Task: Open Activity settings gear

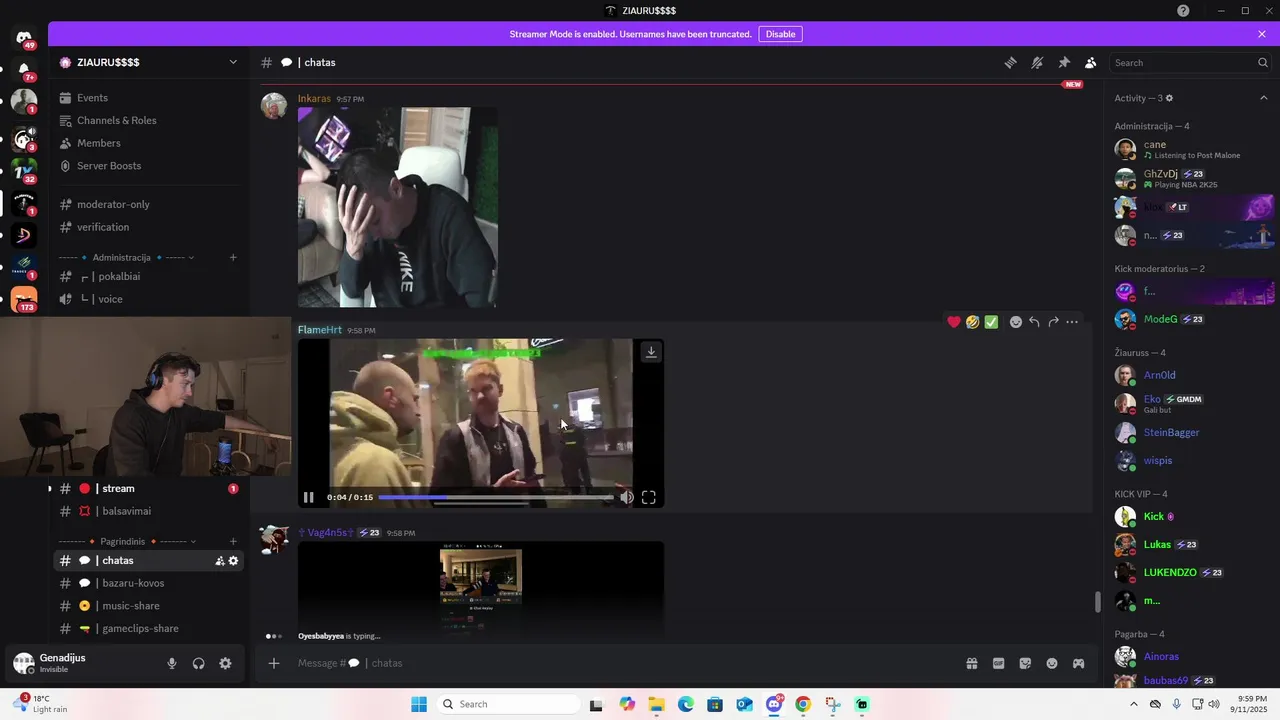Action: 1169,98
